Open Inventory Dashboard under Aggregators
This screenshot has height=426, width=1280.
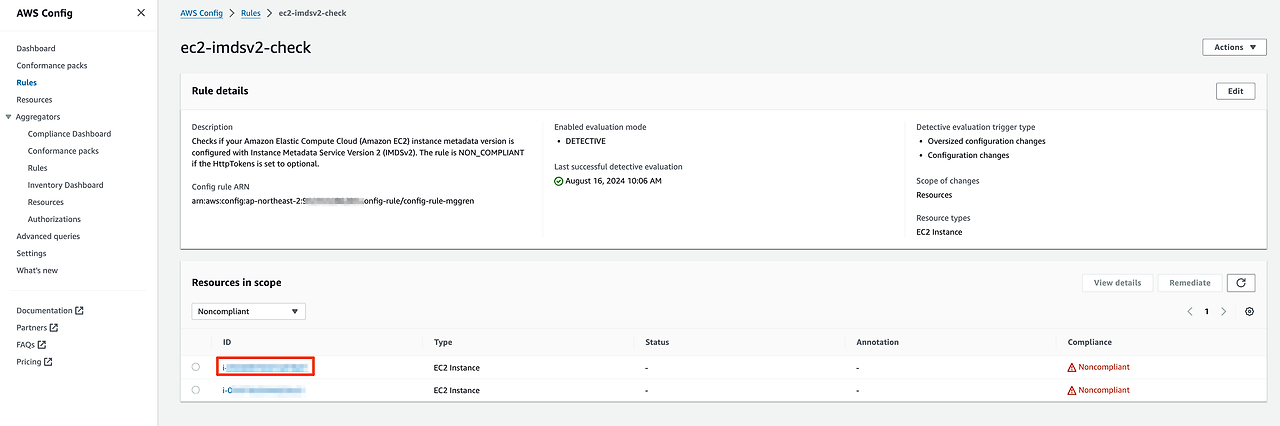65,185
